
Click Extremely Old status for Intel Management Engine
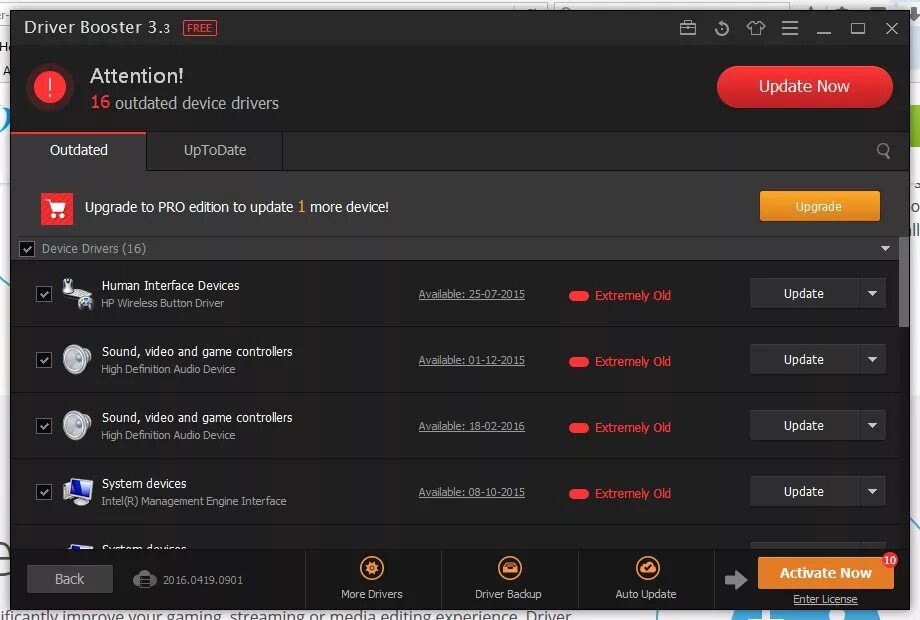[620, 494]
